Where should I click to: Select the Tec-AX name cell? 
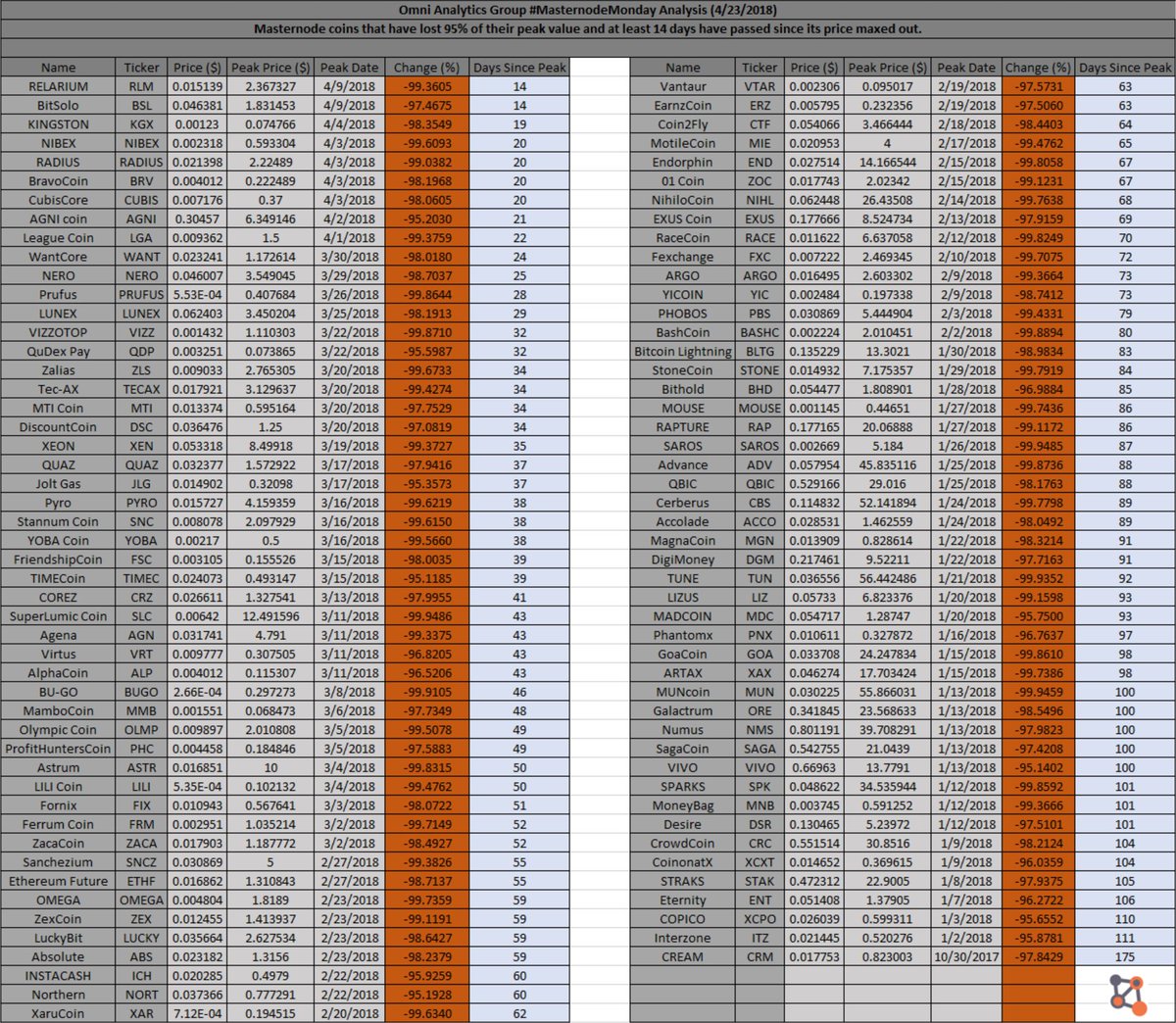tap(58, 389)
